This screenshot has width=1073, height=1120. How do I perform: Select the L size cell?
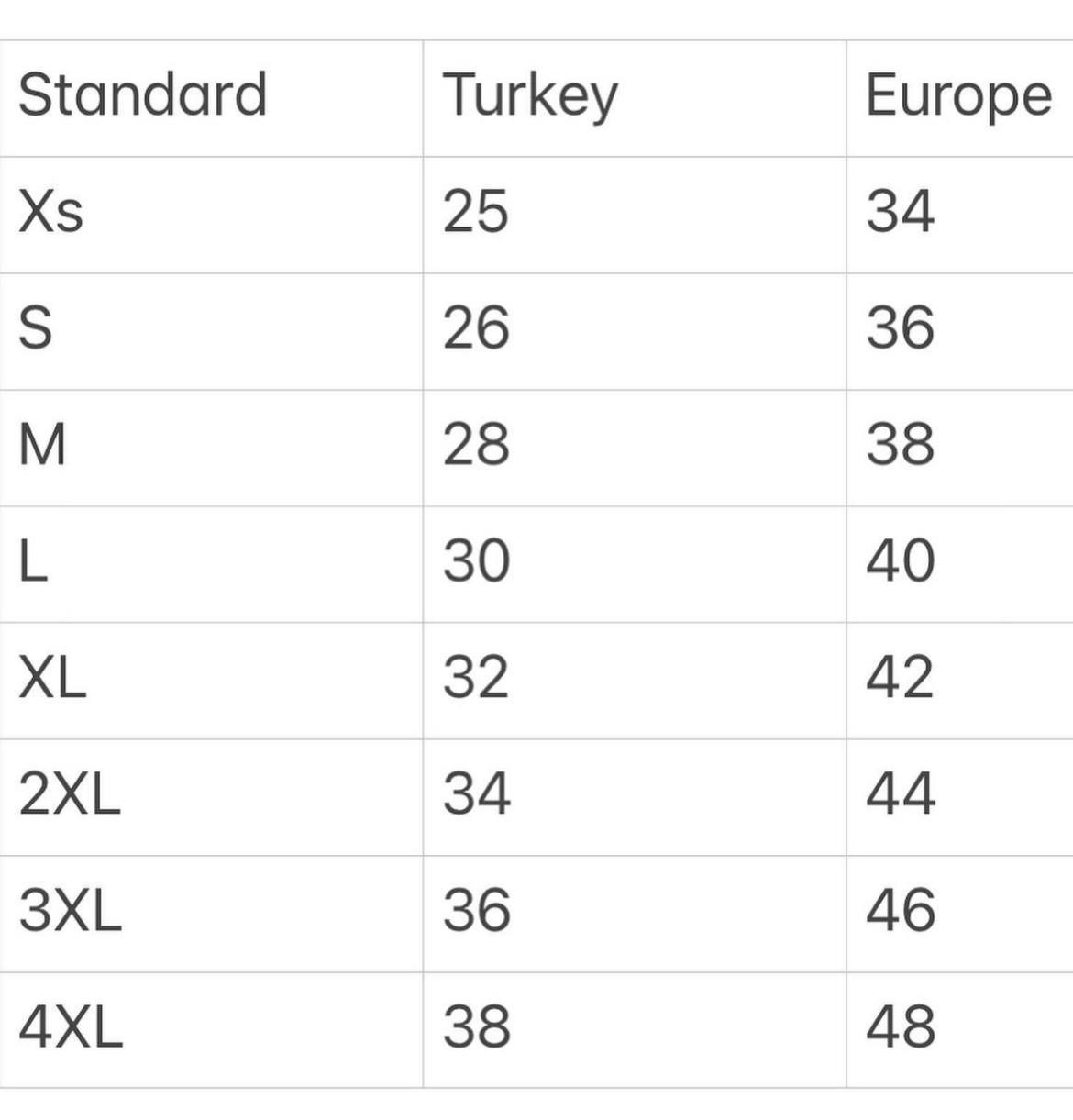click(33, 561)
